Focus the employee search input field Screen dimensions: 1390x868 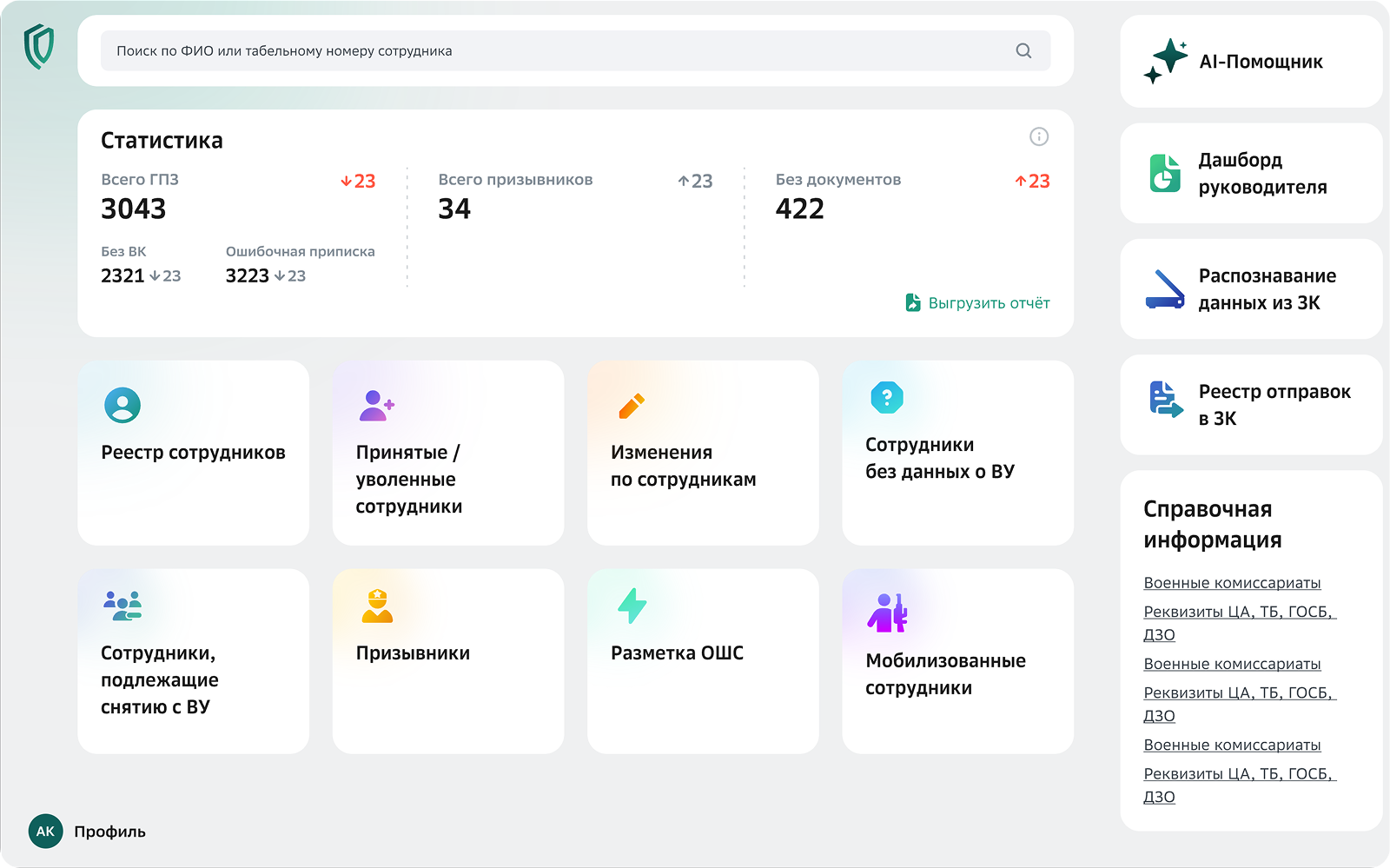556,51
